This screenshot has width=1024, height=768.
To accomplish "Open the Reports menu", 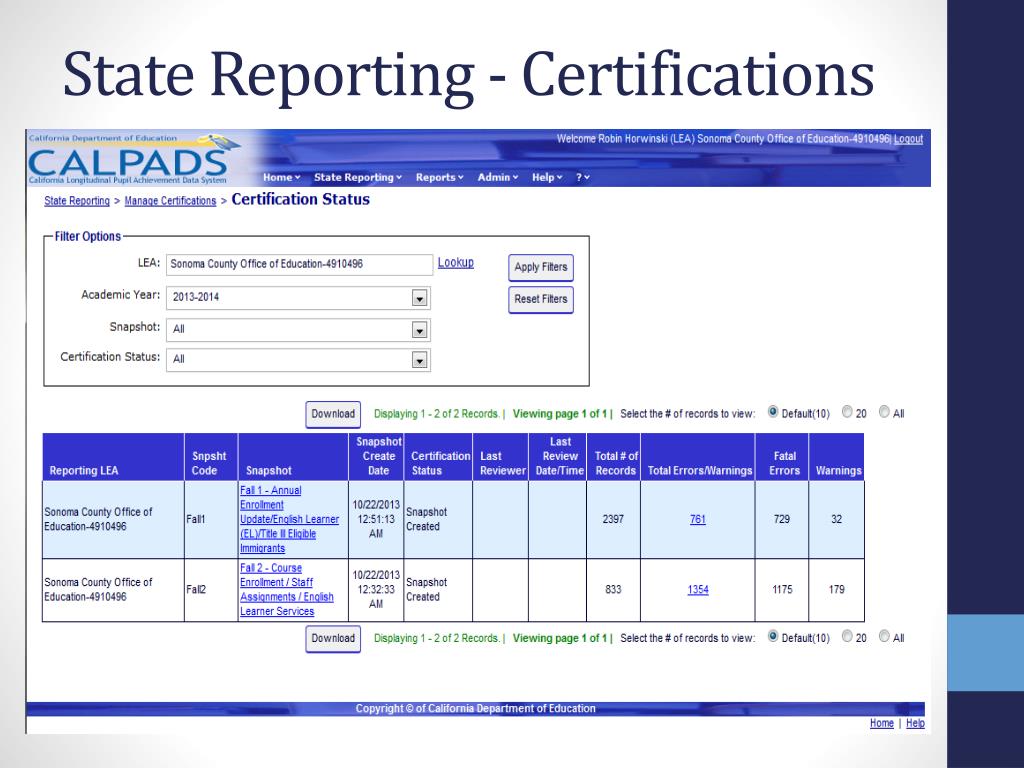I will 440,177.
